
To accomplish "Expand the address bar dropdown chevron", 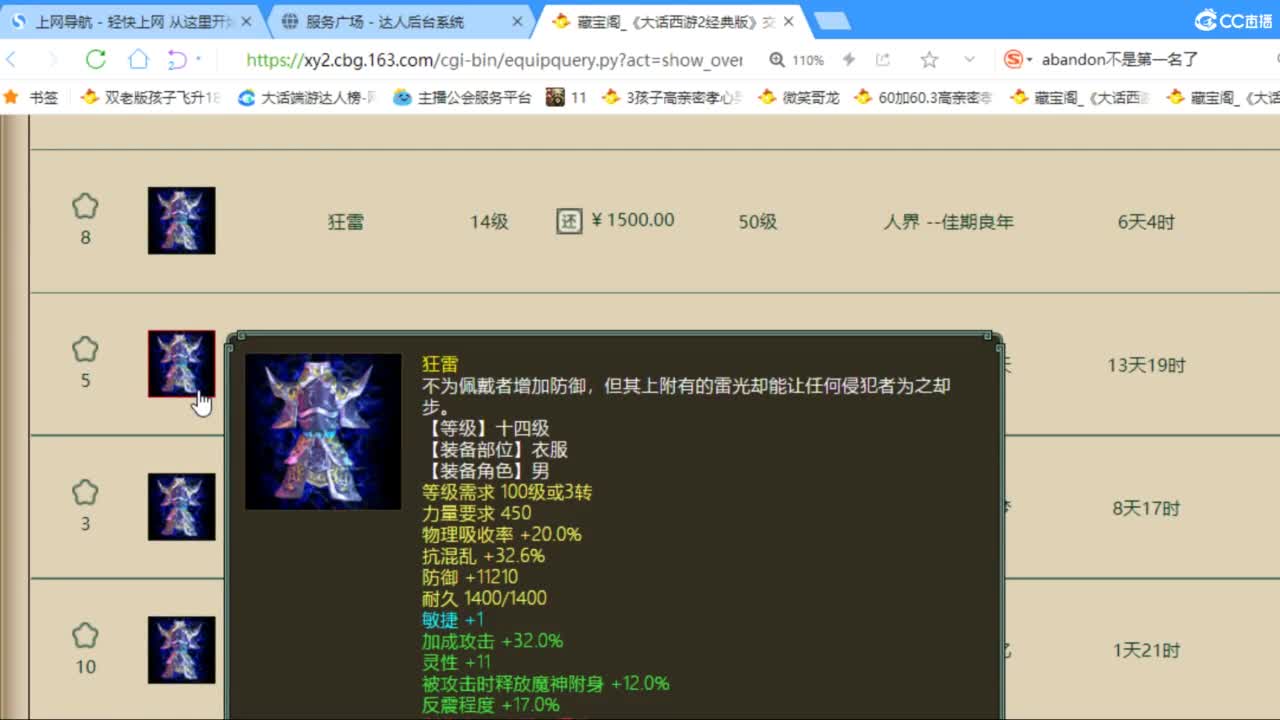I will point(969,60).
